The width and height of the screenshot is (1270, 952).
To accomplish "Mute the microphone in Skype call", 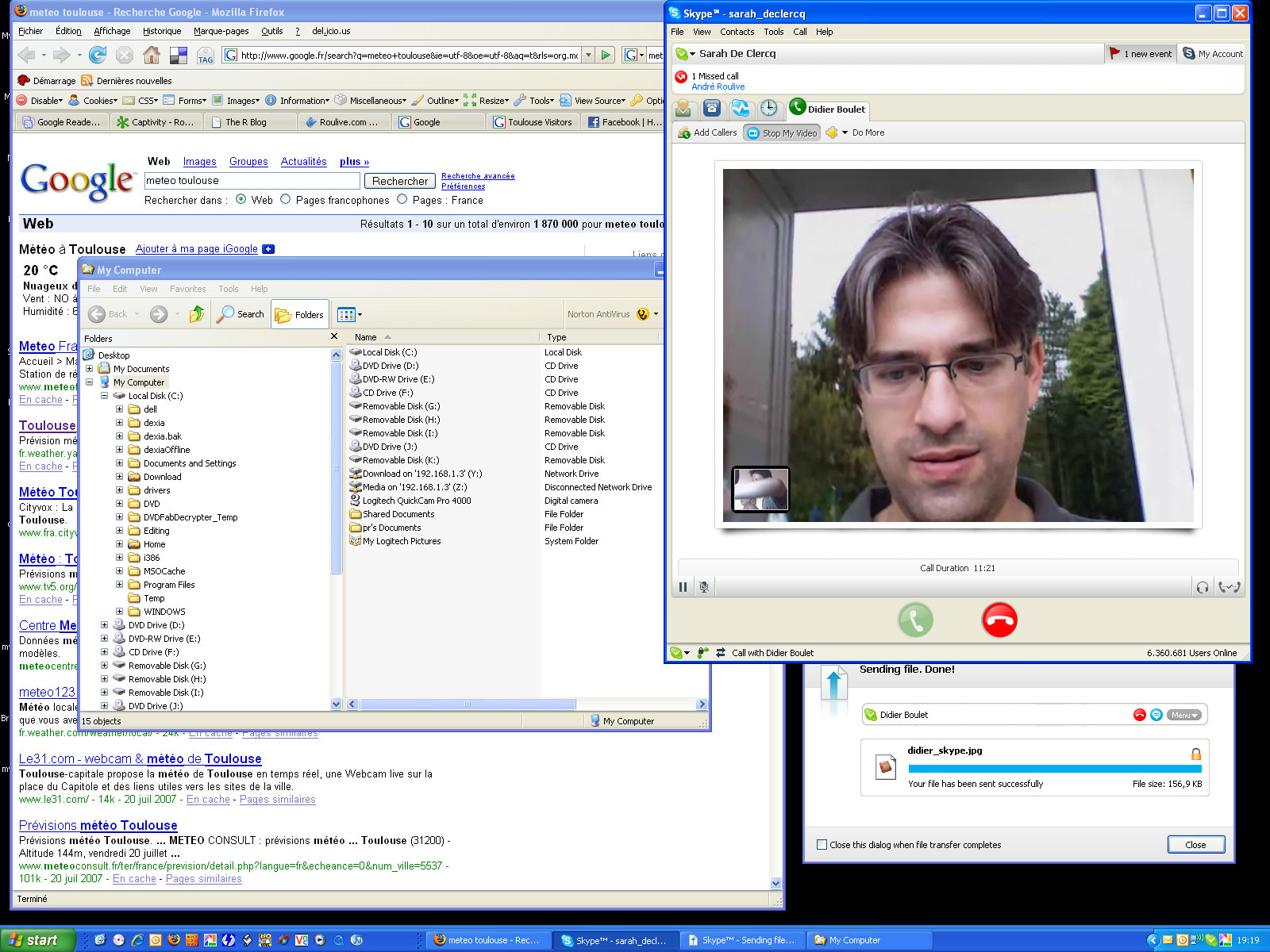I will tap(703, 587).
